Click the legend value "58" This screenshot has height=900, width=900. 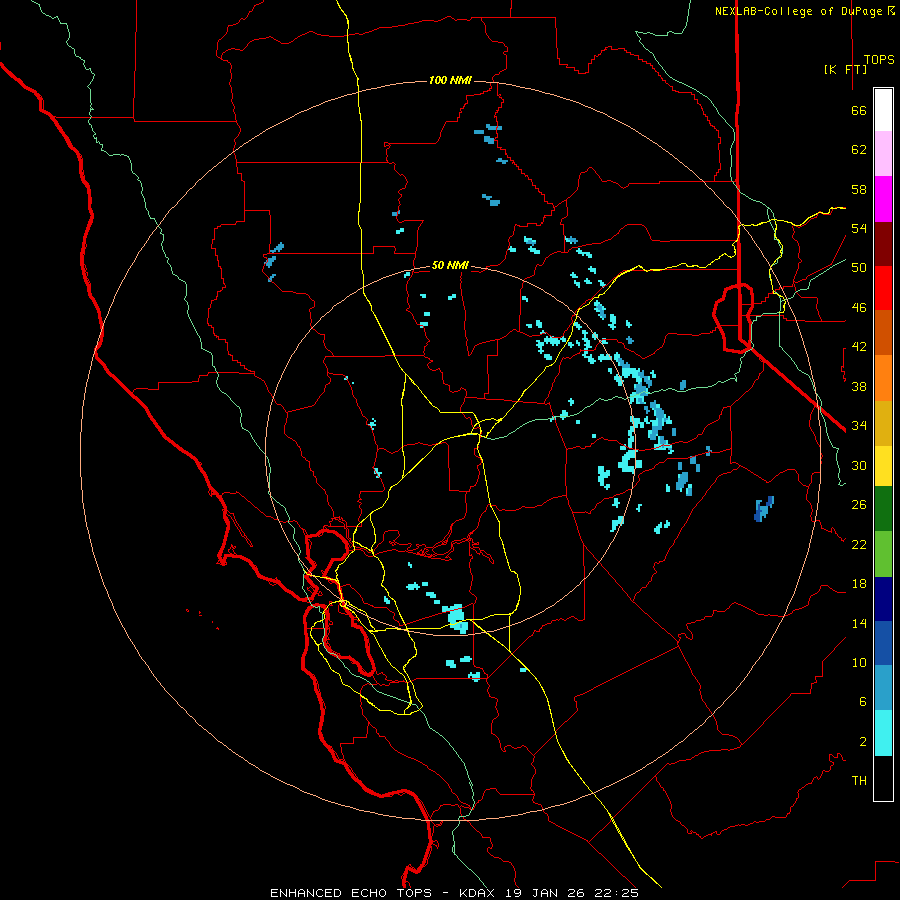(x=859, y=189)
